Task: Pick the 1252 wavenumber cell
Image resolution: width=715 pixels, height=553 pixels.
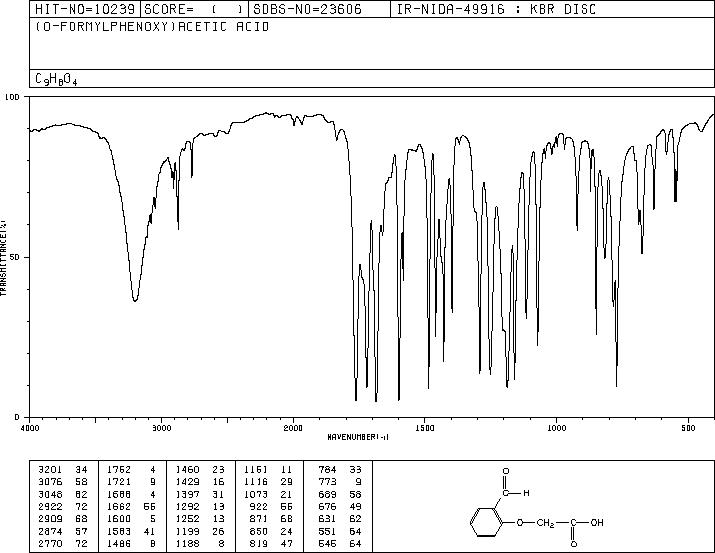Action: point(187,519)
